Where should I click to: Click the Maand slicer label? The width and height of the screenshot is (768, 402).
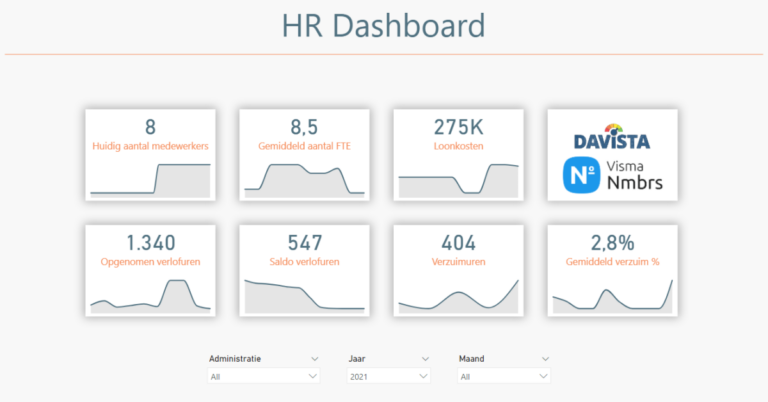point(471,359)
